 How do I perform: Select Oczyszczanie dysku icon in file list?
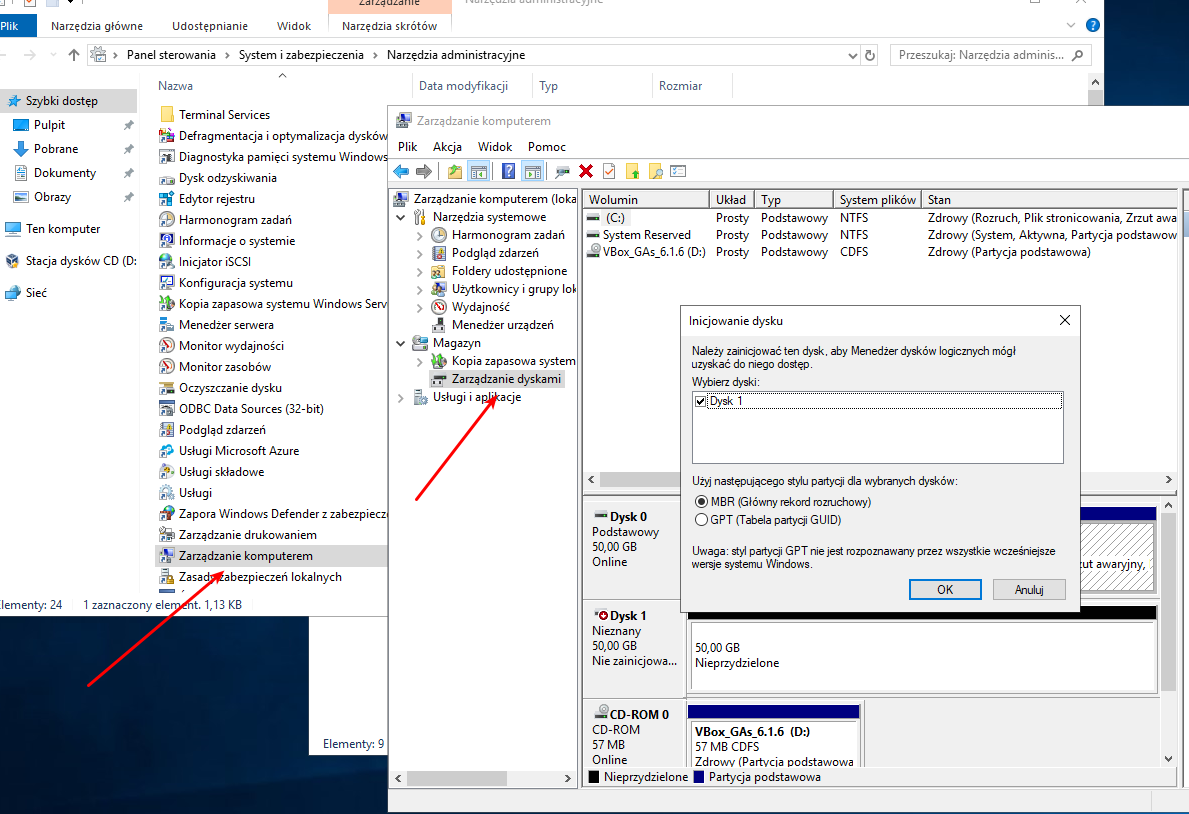tap(166, 388)
